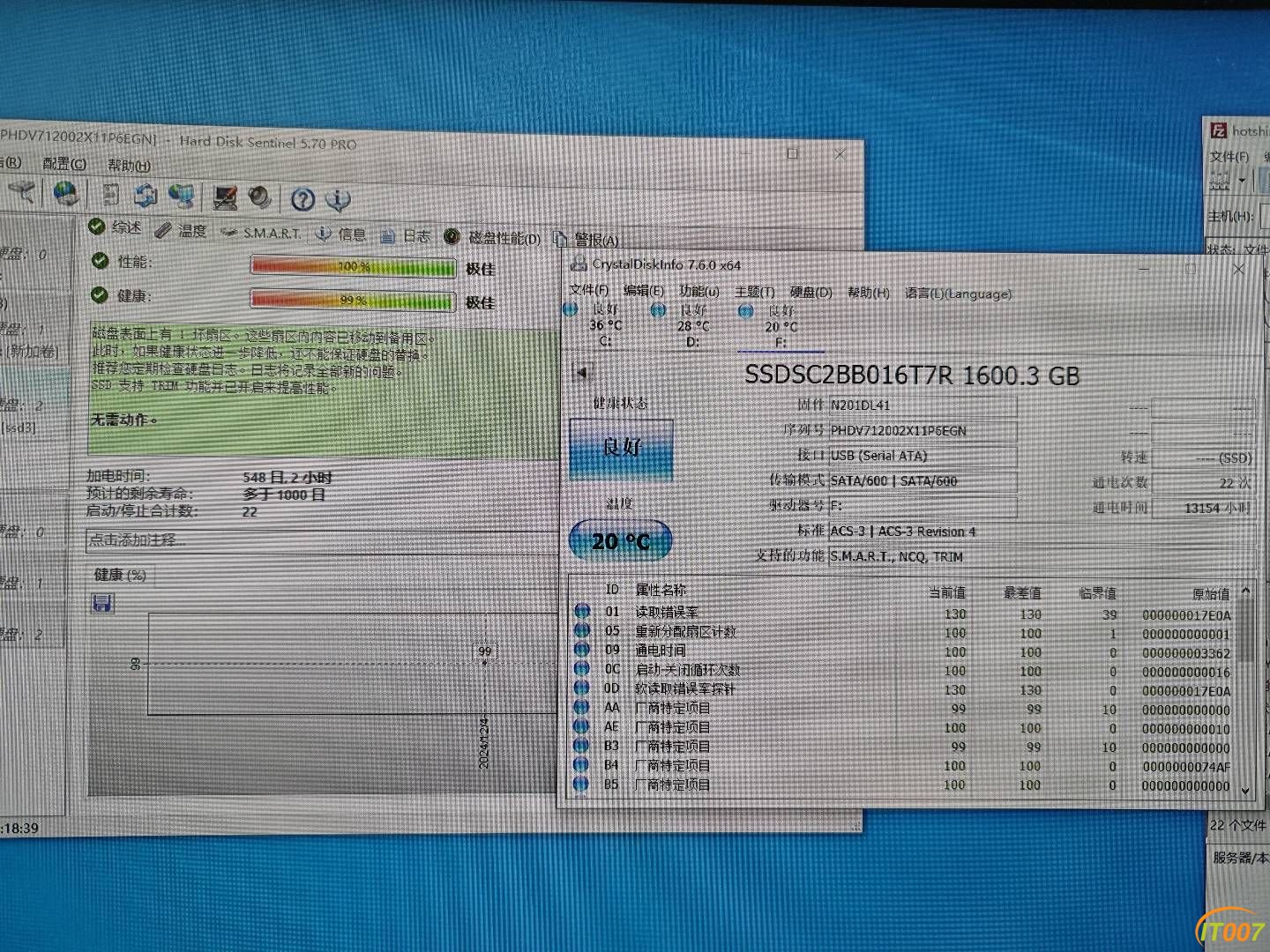This screenshot has height=952, width=1270.
Task: Click the status circle for SMART row B5
Action: pos(582,784)
